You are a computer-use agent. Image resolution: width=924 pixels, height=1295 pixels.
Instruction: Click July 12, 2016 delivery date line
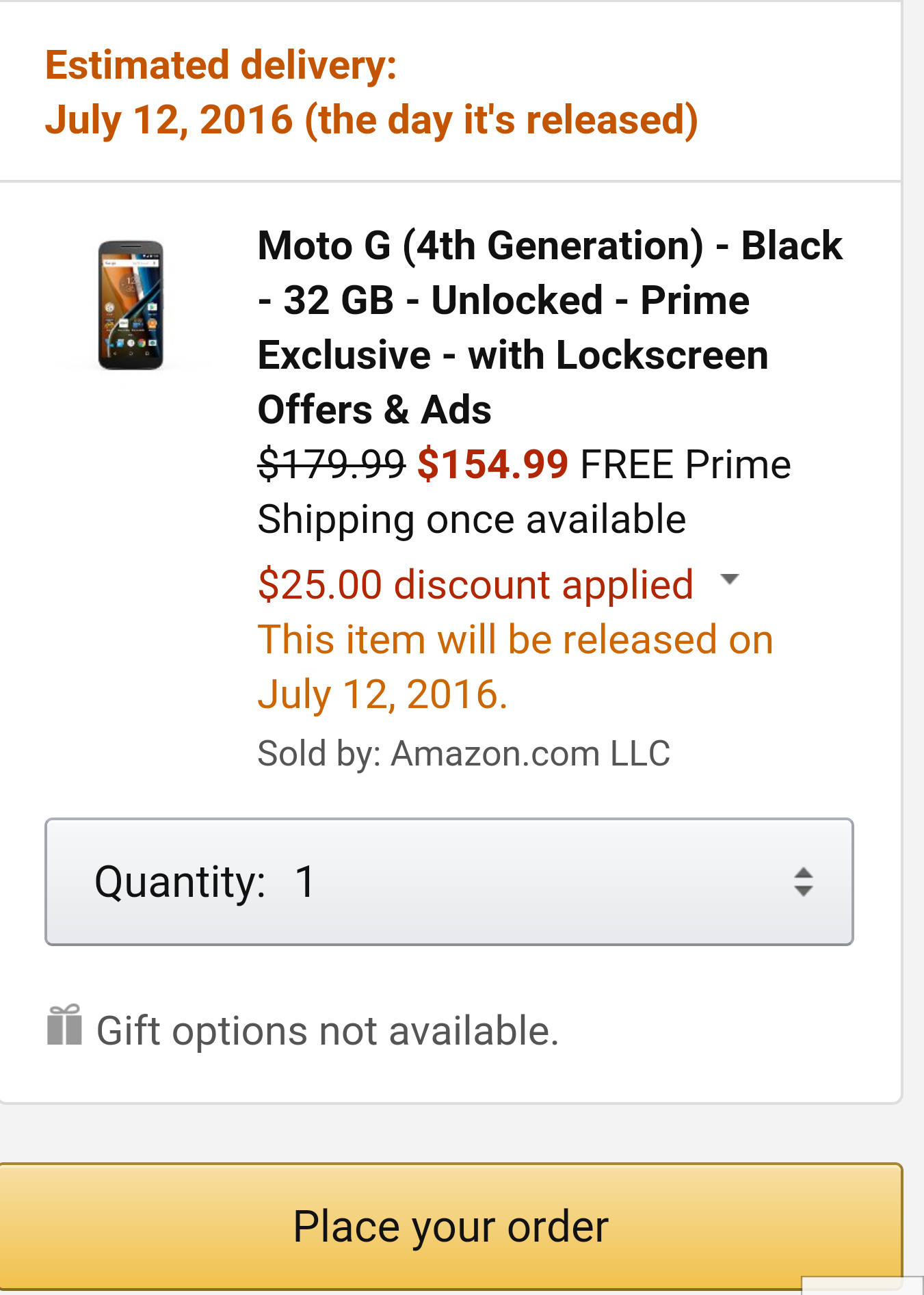[x=371, y=120]
